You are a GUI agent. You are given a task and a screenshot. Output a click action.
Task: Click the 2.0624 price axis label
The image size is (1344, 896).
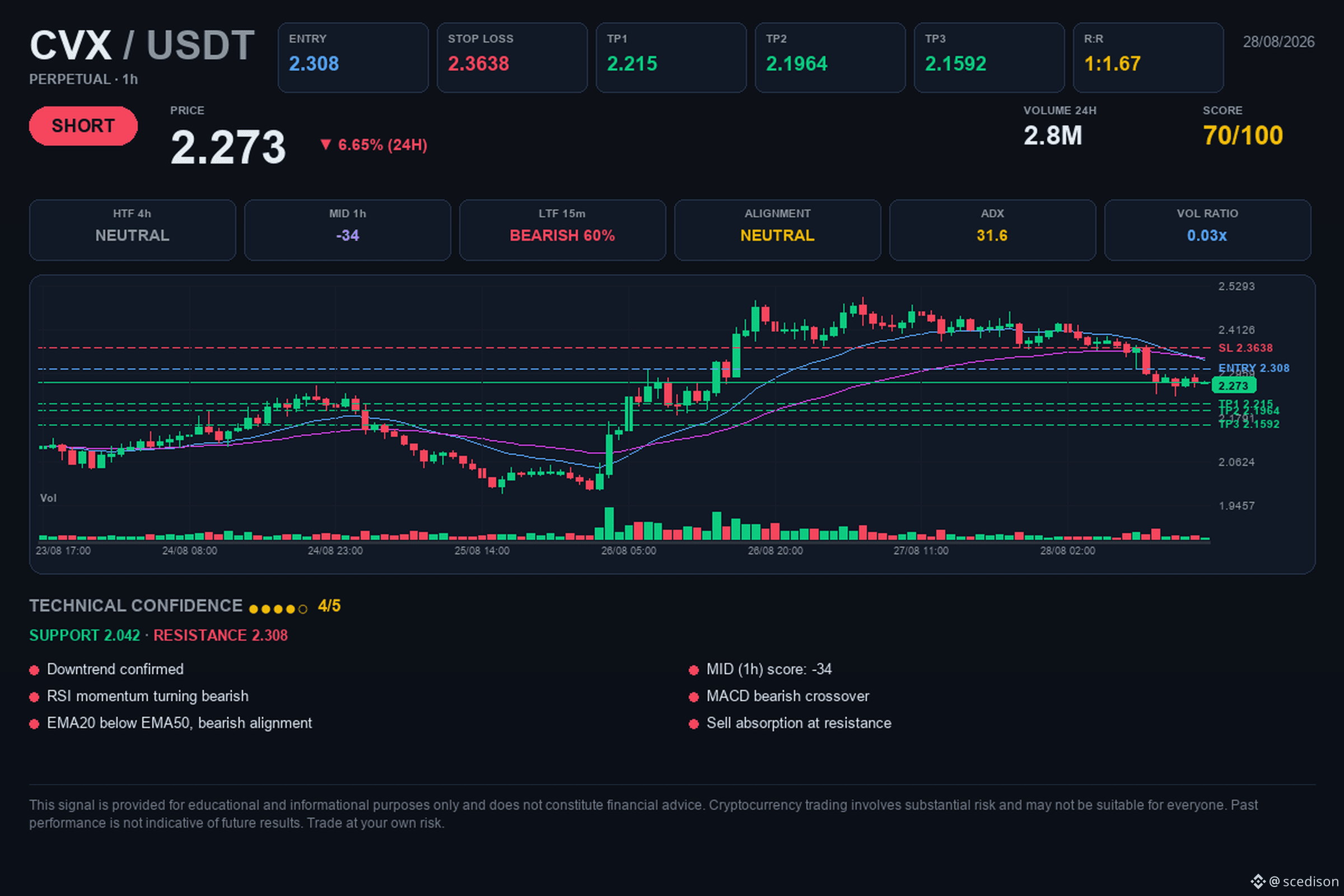(1236, 463)
